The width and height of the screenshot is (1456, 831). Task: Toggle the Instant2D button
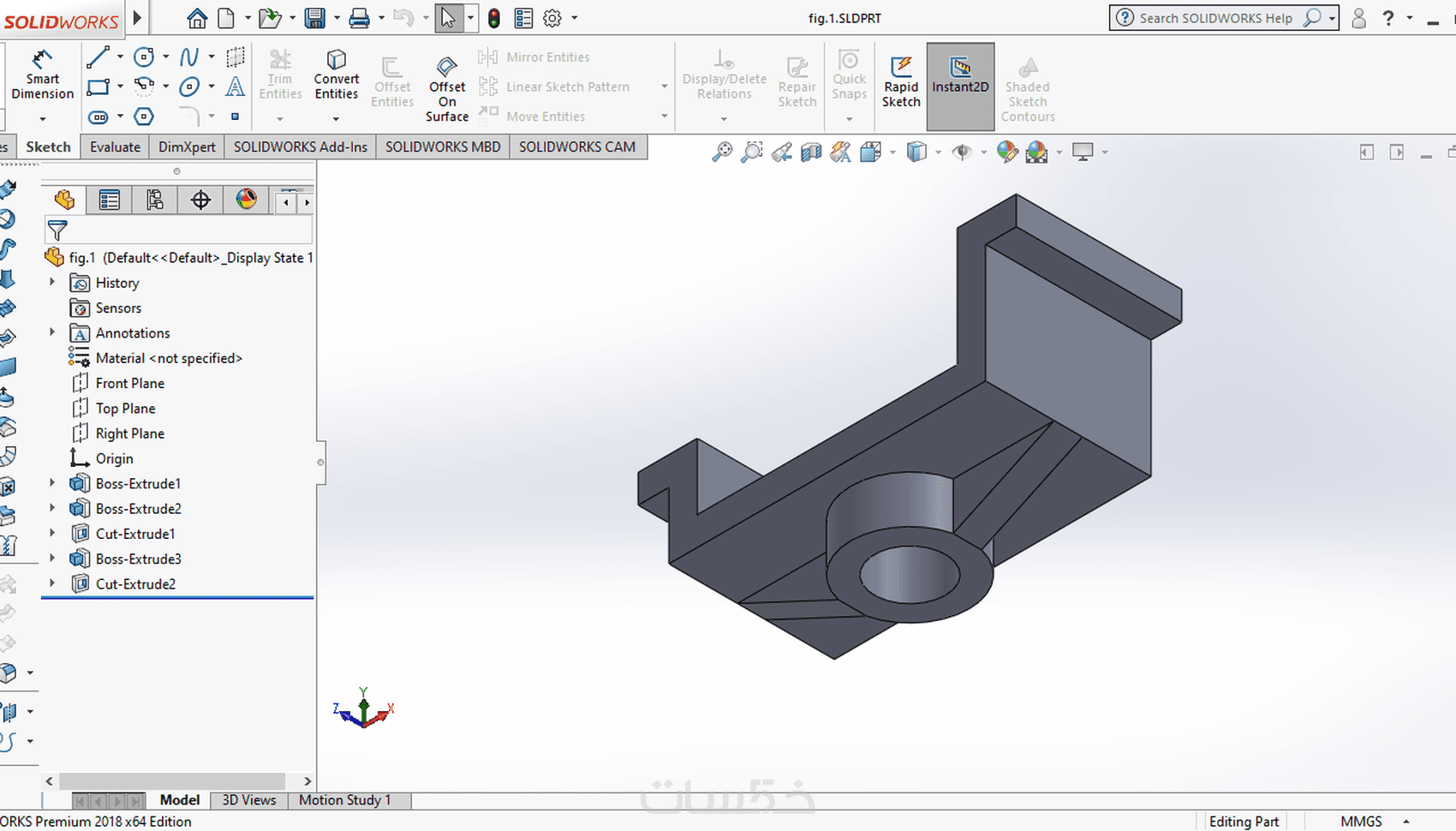point(960,86)
